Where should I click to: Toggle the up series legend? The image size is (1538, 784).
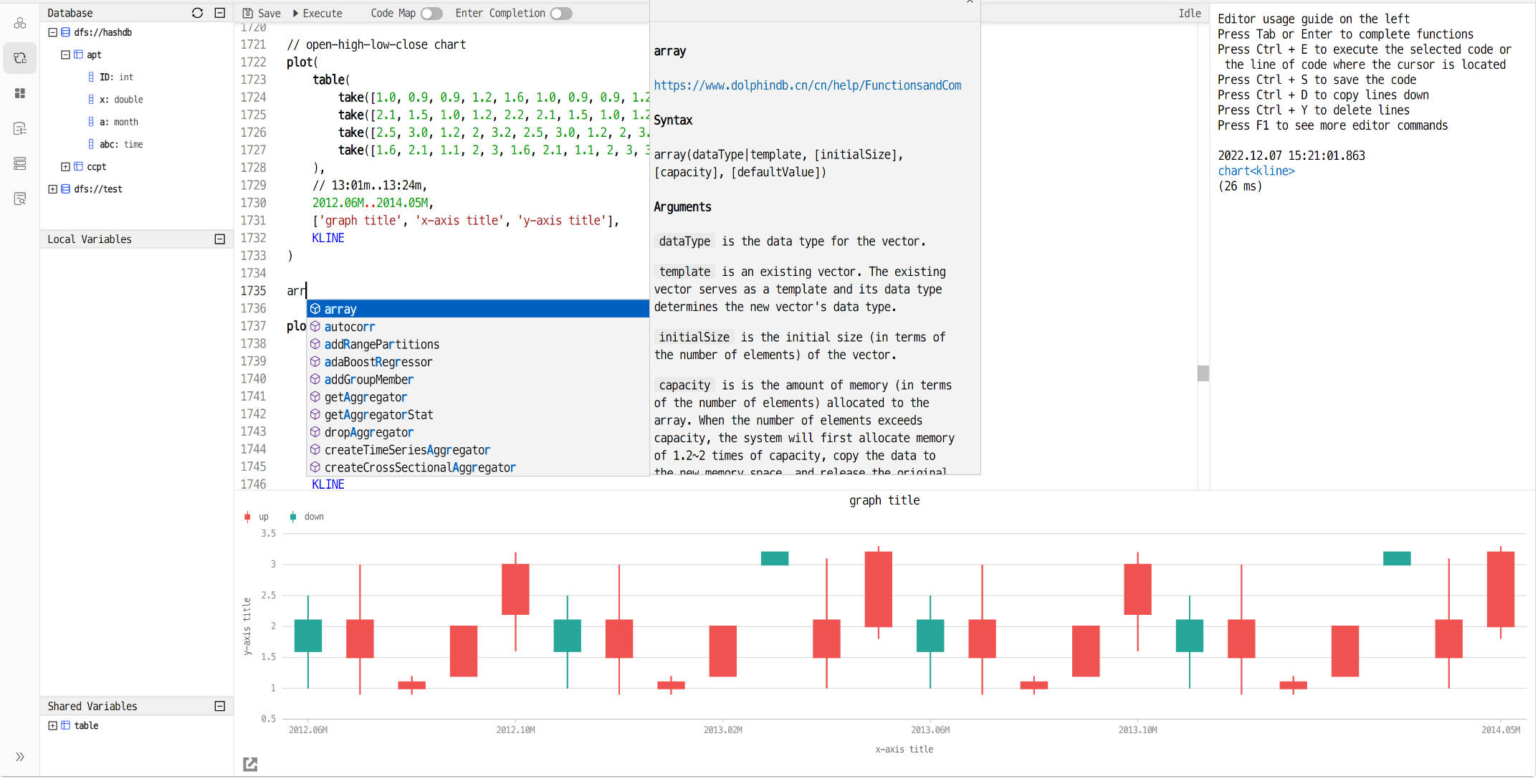pos(256,517)
